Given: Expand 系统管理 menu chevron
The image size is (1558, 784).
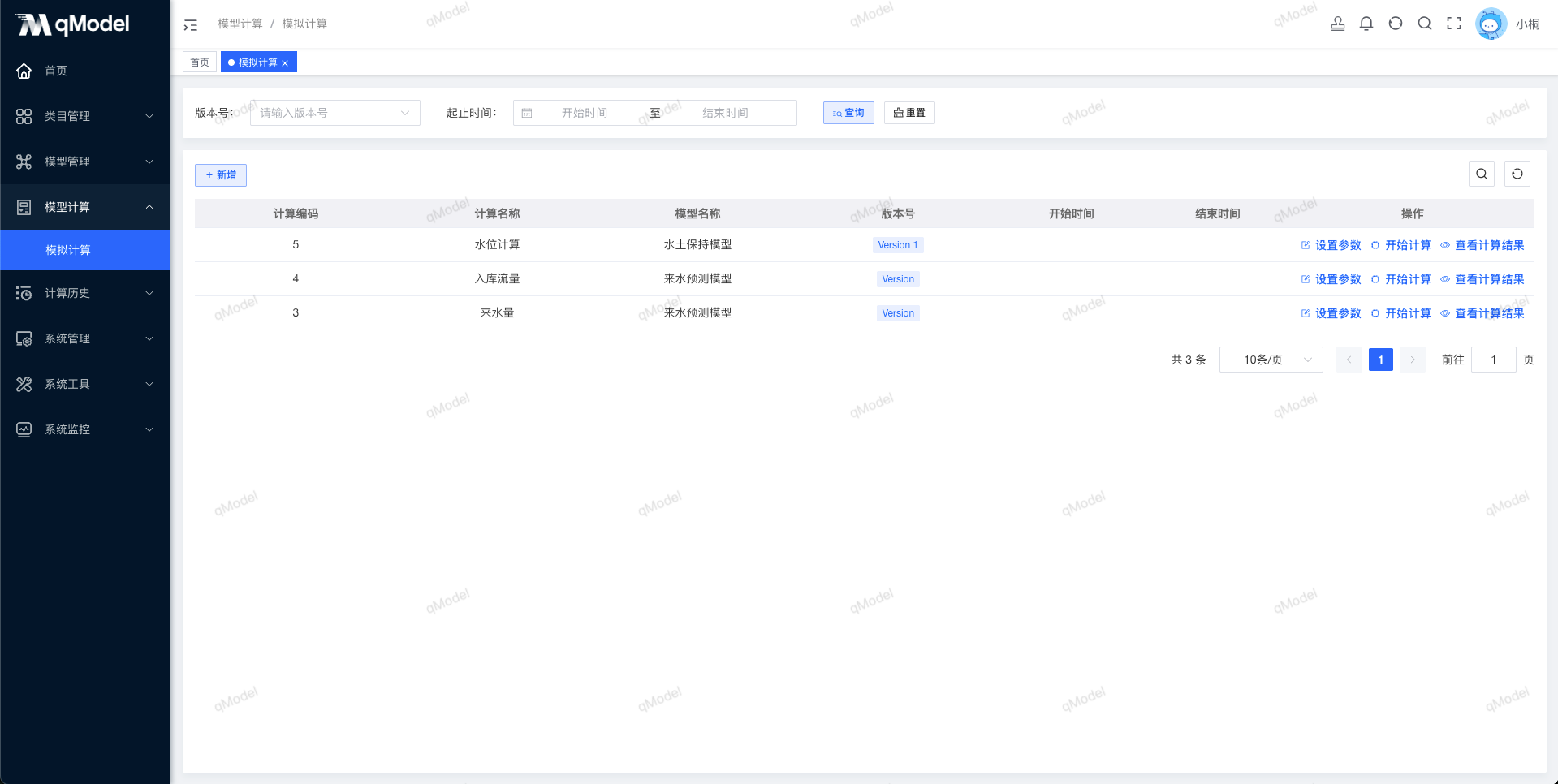Looking at the screenshot, I should tap(149, 338).
